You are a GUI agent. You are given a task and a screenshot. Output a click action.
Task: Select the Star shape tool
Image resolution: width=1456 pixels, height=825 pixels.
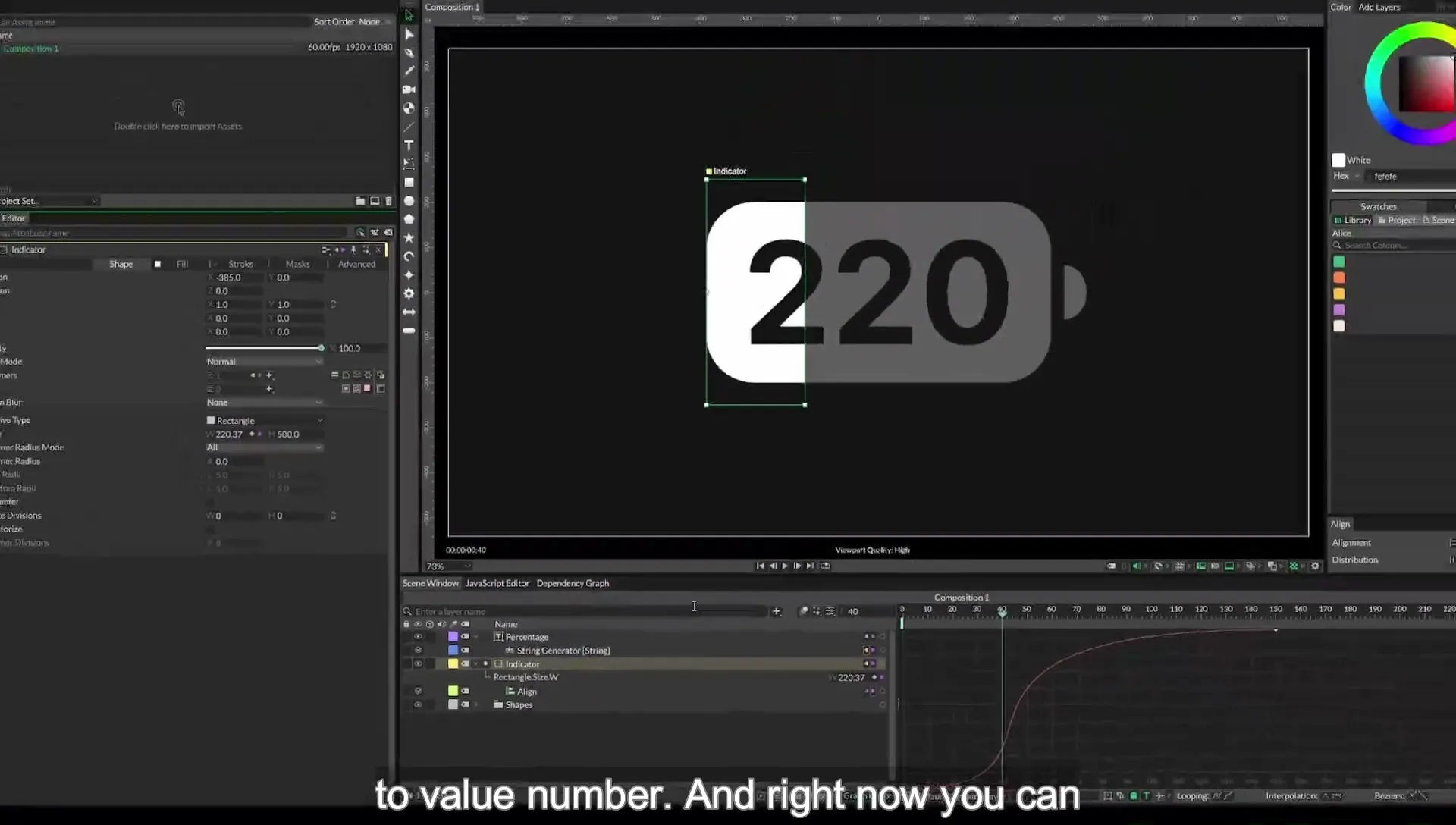pyautogui.click(x=409, y=237)
